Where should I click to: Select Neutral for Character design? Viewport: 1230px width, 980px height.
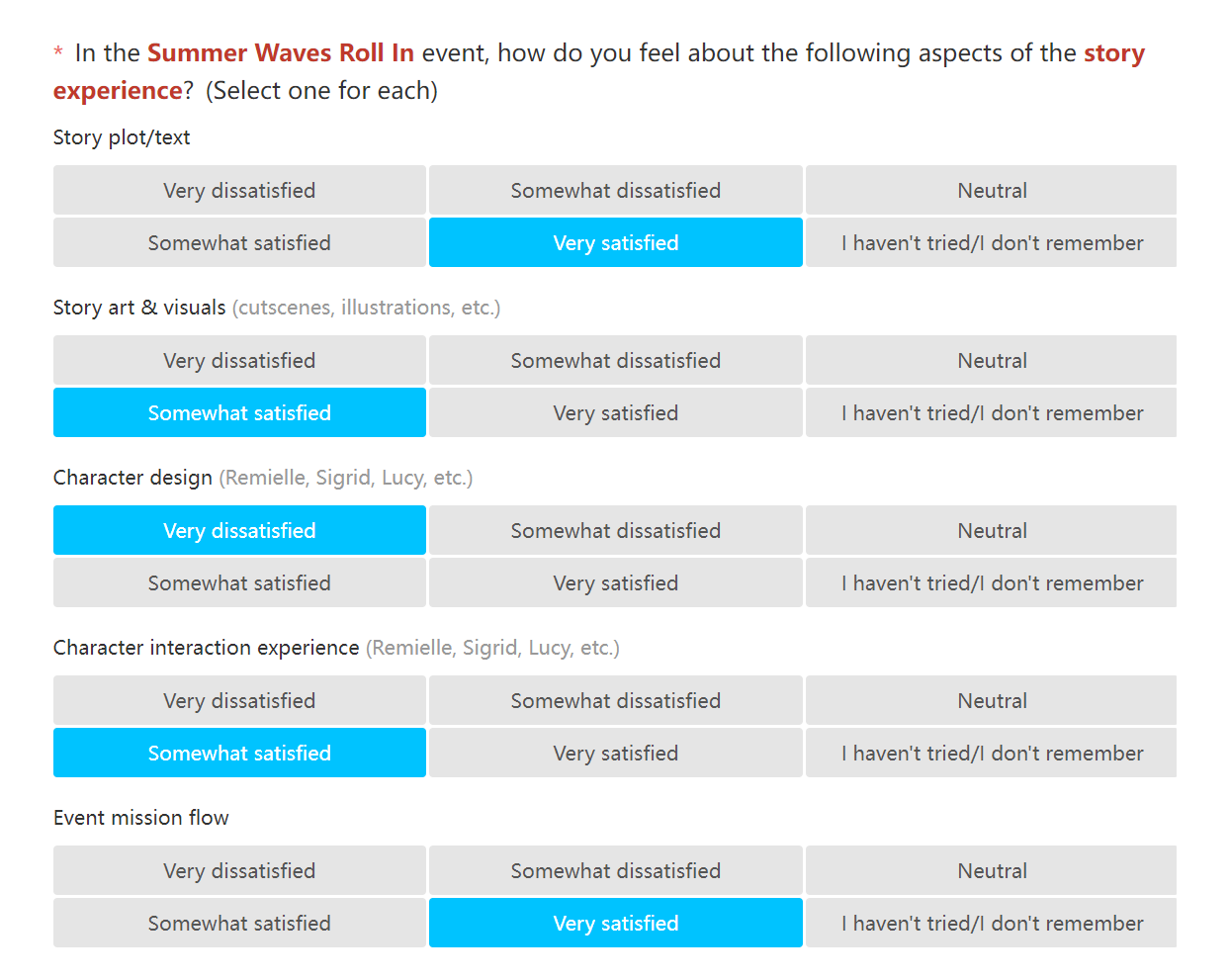(x=992, y=530)
